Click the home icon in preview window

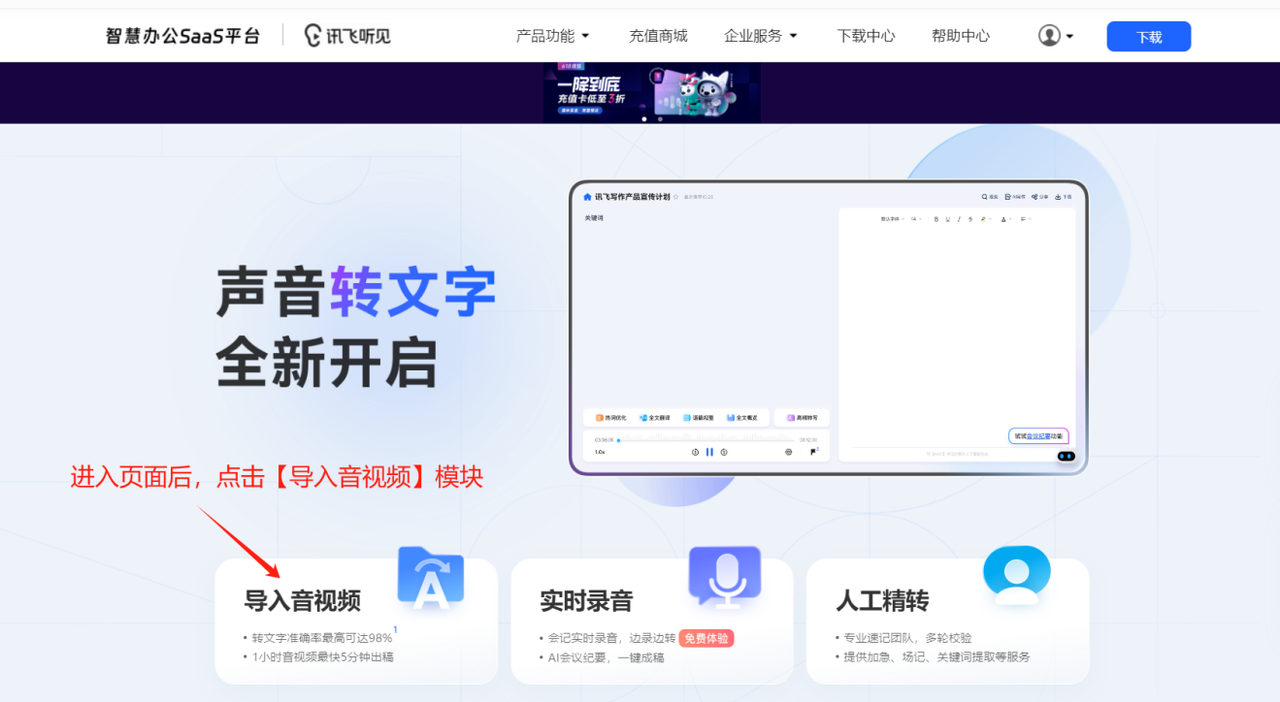pyautogui.click(x=587, y=197)
